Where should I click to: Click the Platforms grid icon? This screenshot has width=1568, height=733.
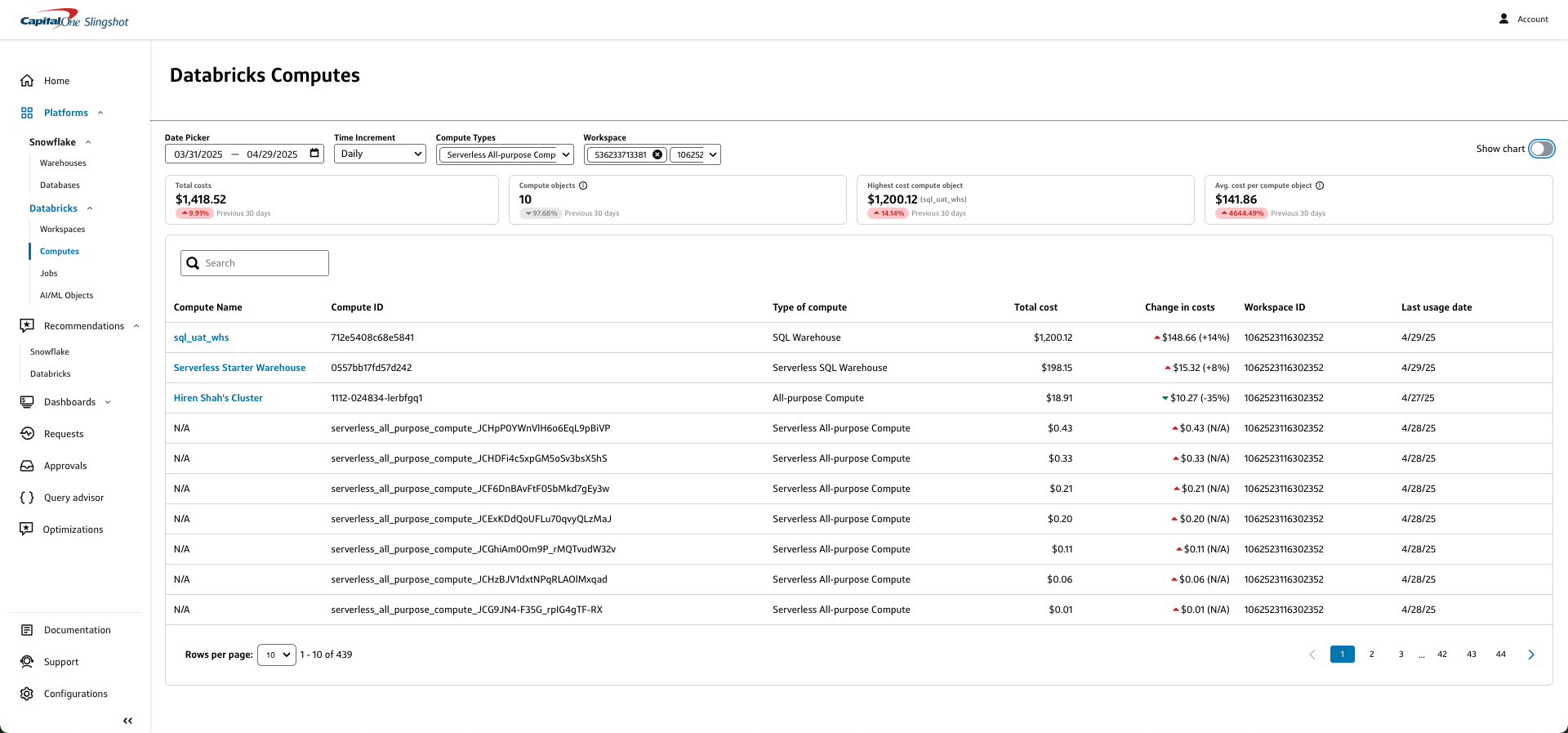pyautogui.click(x=27, y=113)
